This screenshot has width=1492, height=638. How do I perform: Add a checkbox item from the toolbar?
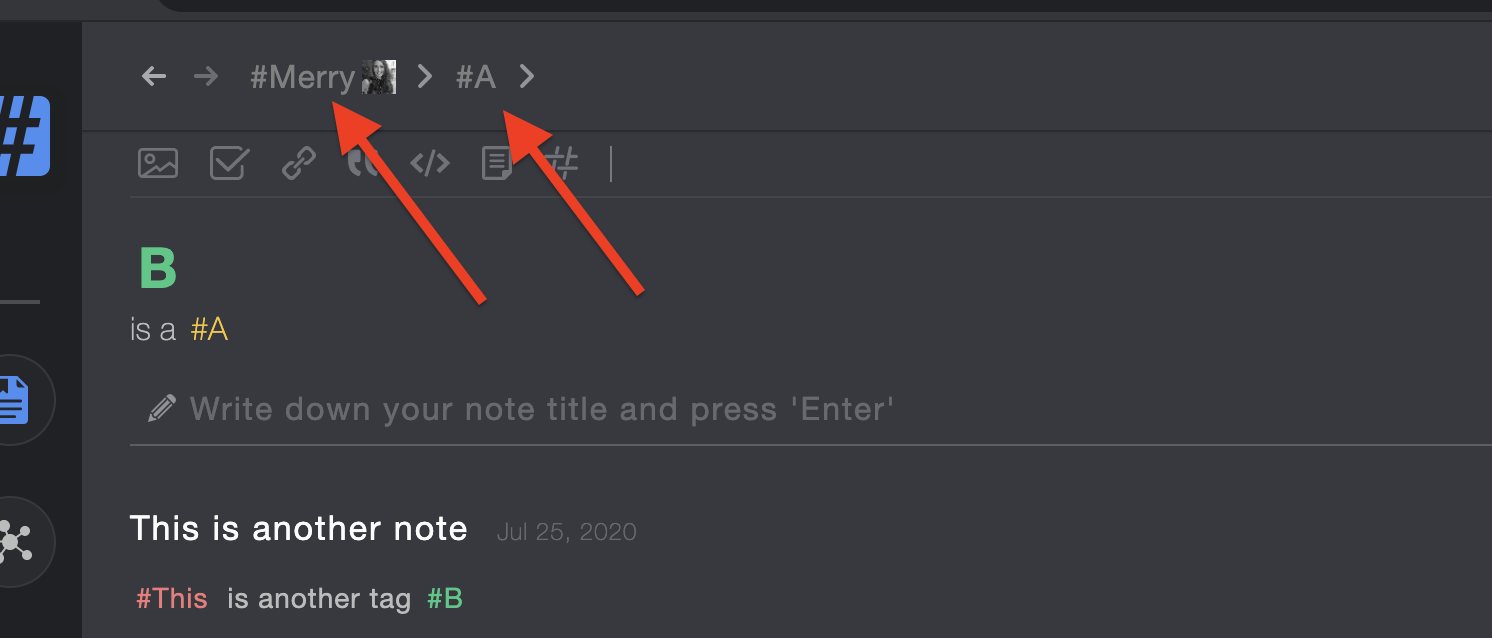(x=229, y=163)
